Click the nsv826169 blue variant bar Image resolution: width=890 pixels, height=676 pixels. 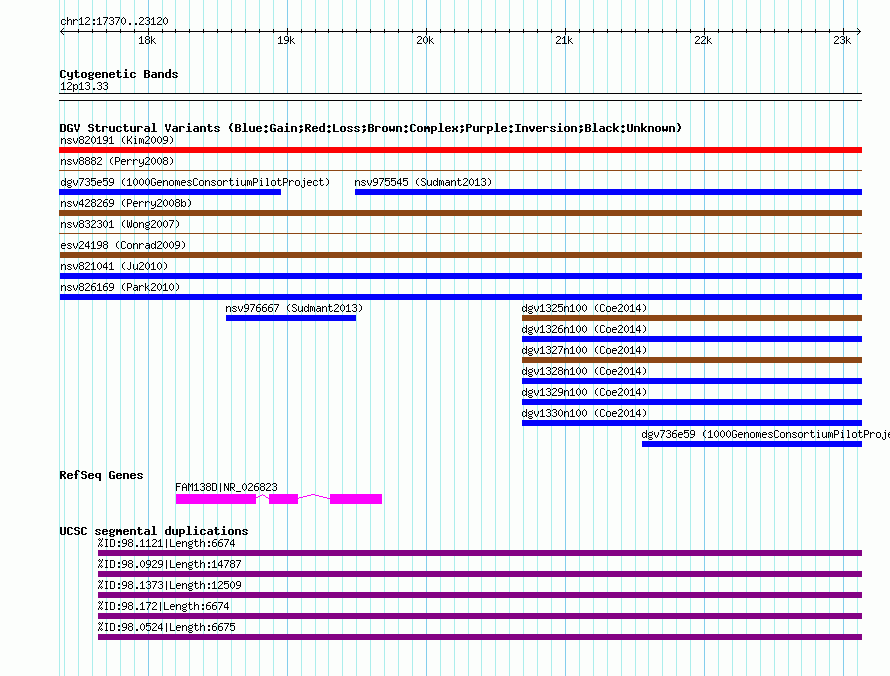(x=460, y=297)
